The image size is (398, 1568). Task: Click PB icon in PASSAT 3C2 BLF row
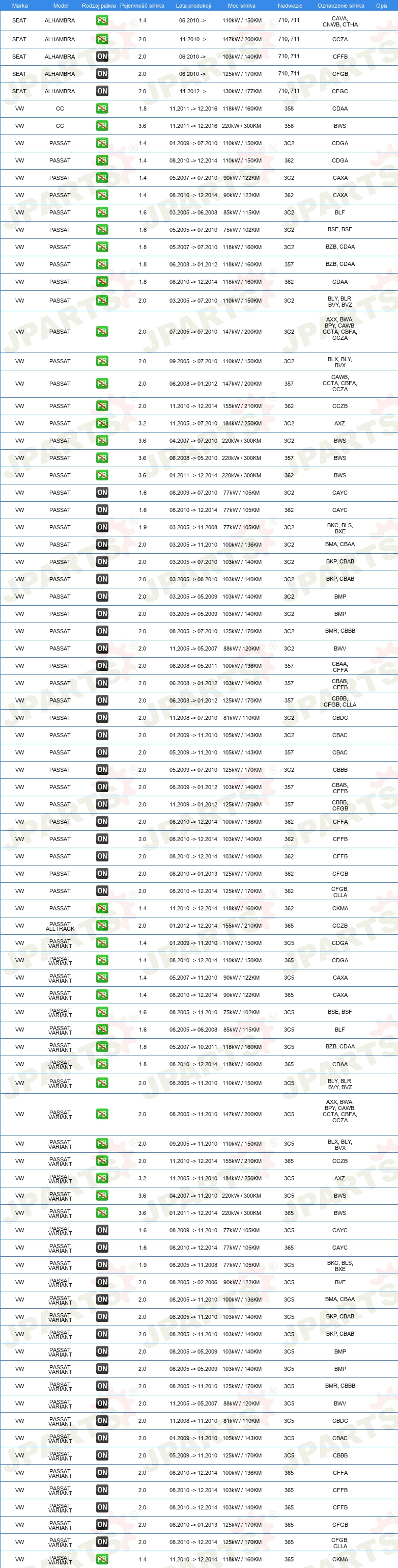pos(102,212)
